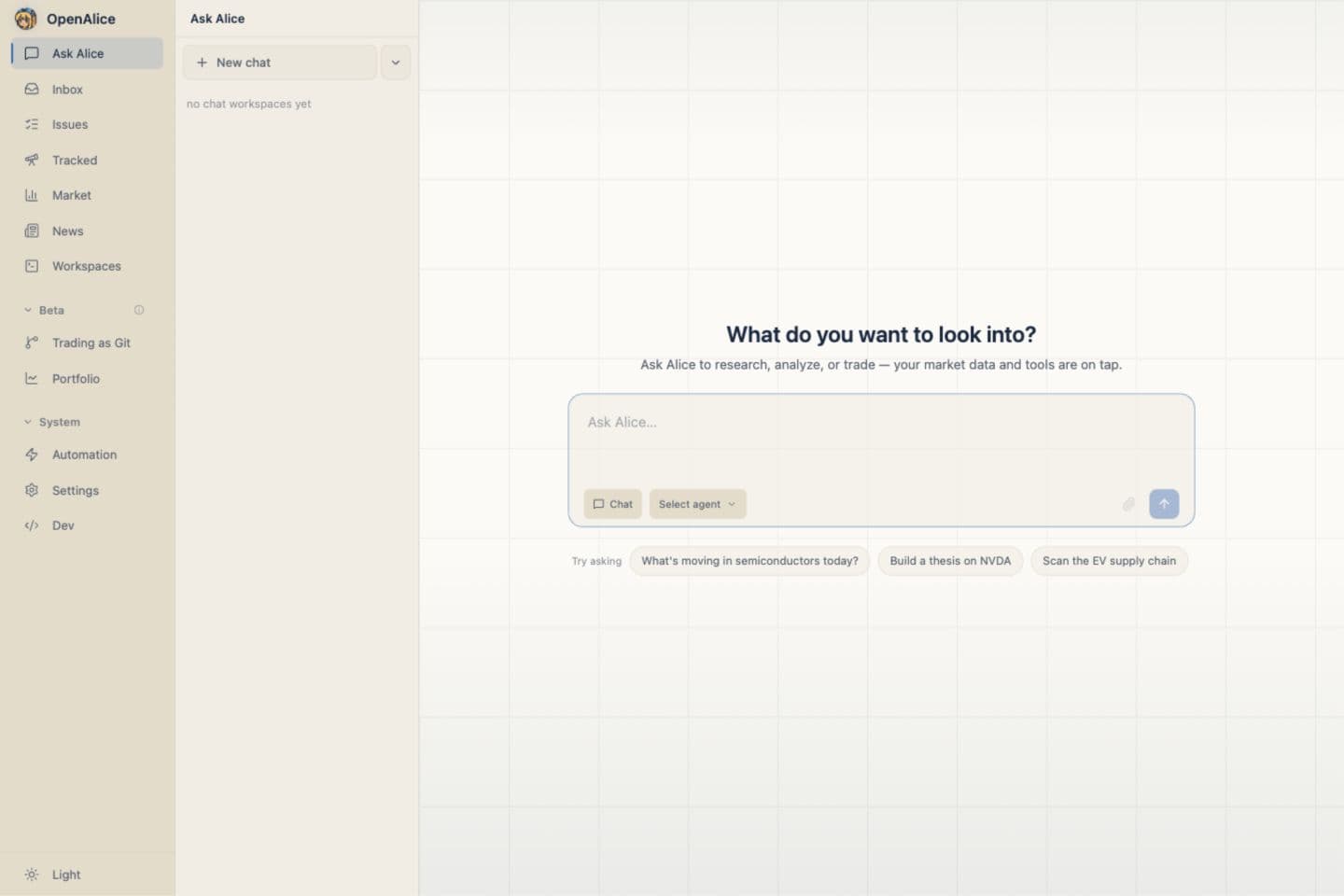Focus the Ask Alice message input

[881, 439]
